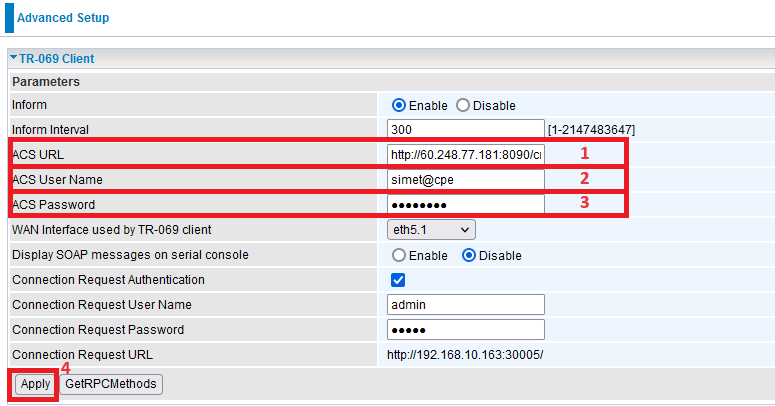The height and width of the screenshot is (406, 775).
Task: Click the GetRPCMethods button
Action: [111, 384]
